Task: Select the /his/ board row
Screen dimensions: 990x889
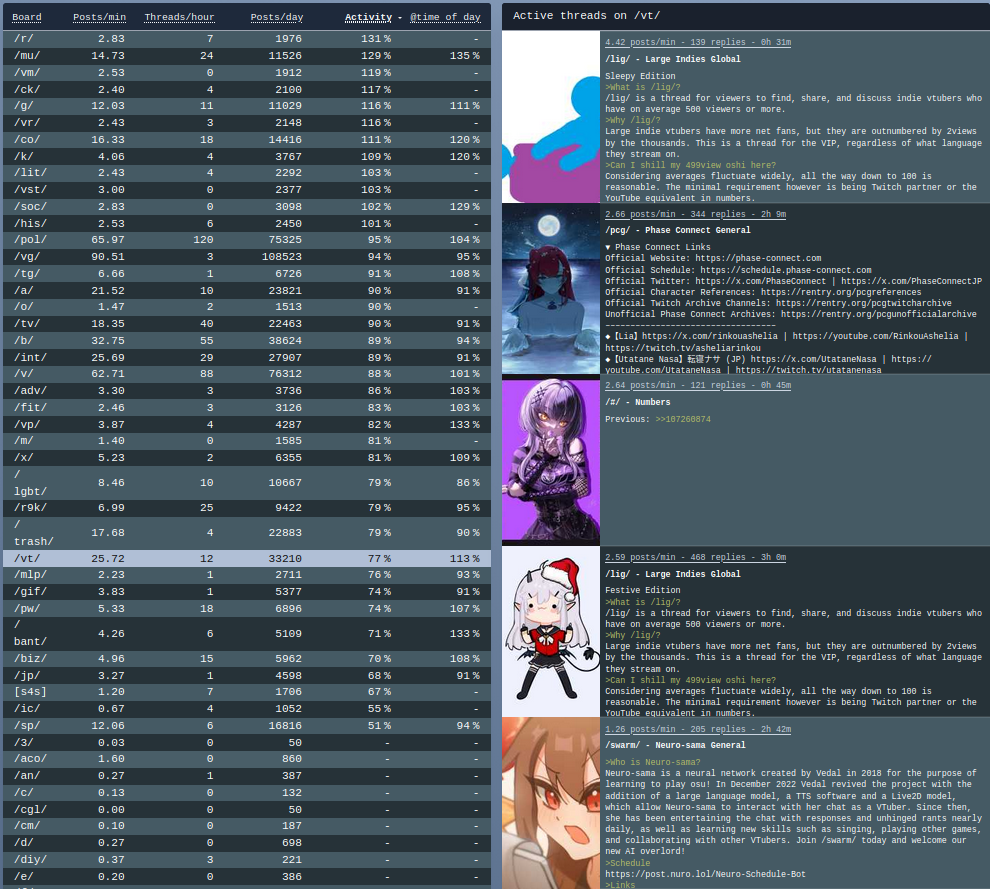Action: [x=247, y=224]
